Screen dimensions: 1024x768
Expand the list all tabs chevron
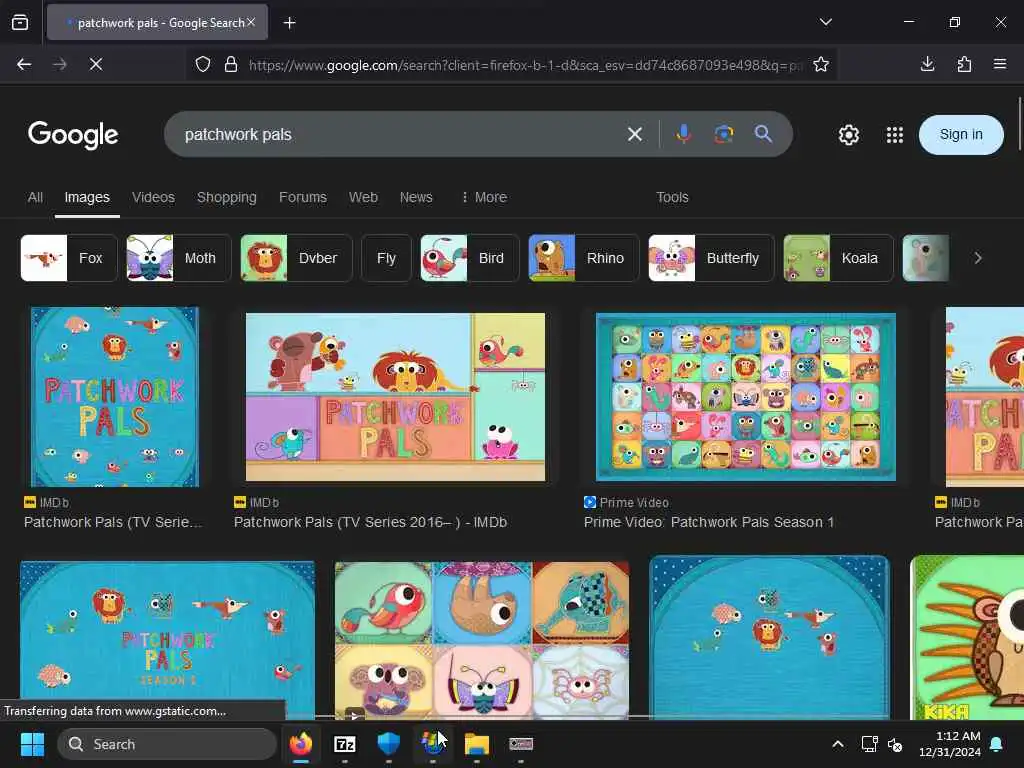pos(825,22)
